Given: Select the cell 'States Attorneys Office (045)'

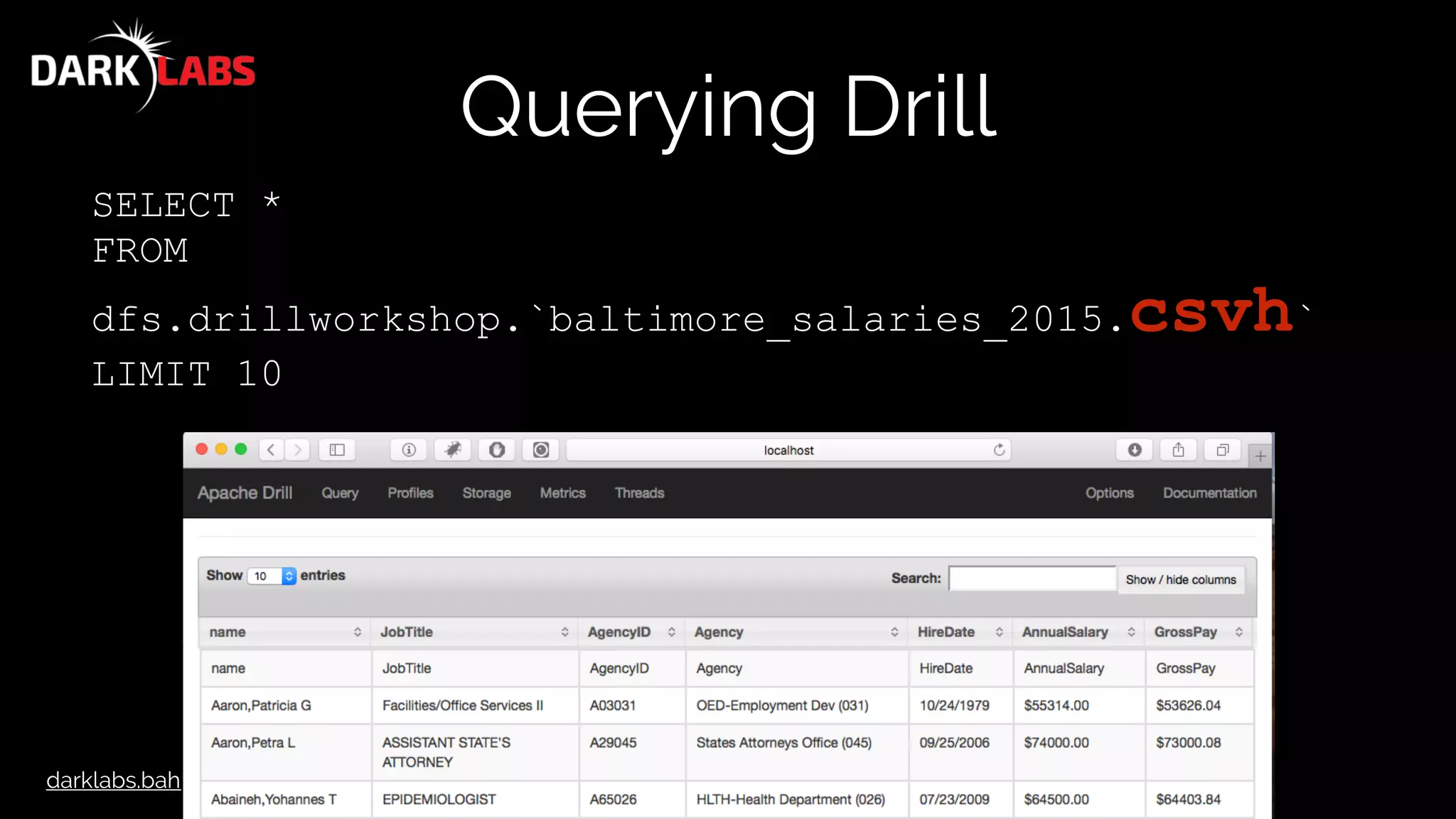Looking at the screenshot, I should (x=797, y=752).
